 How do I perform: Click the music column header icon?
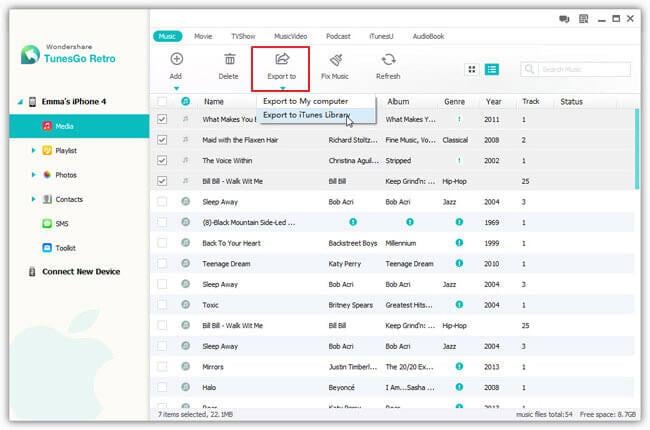point(186,101)
